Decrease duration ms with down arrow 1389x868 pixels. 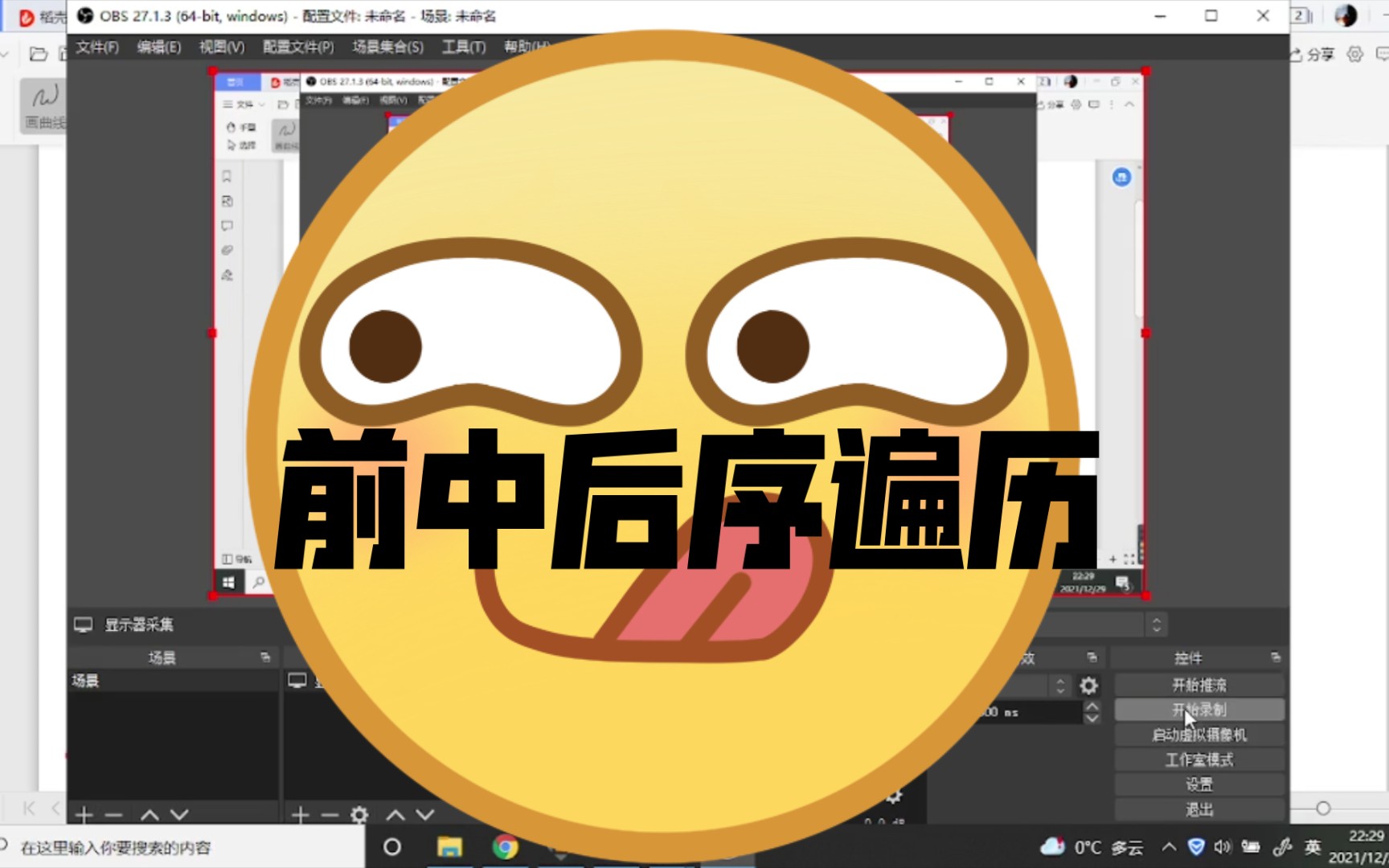click(x=1092, y=718)
